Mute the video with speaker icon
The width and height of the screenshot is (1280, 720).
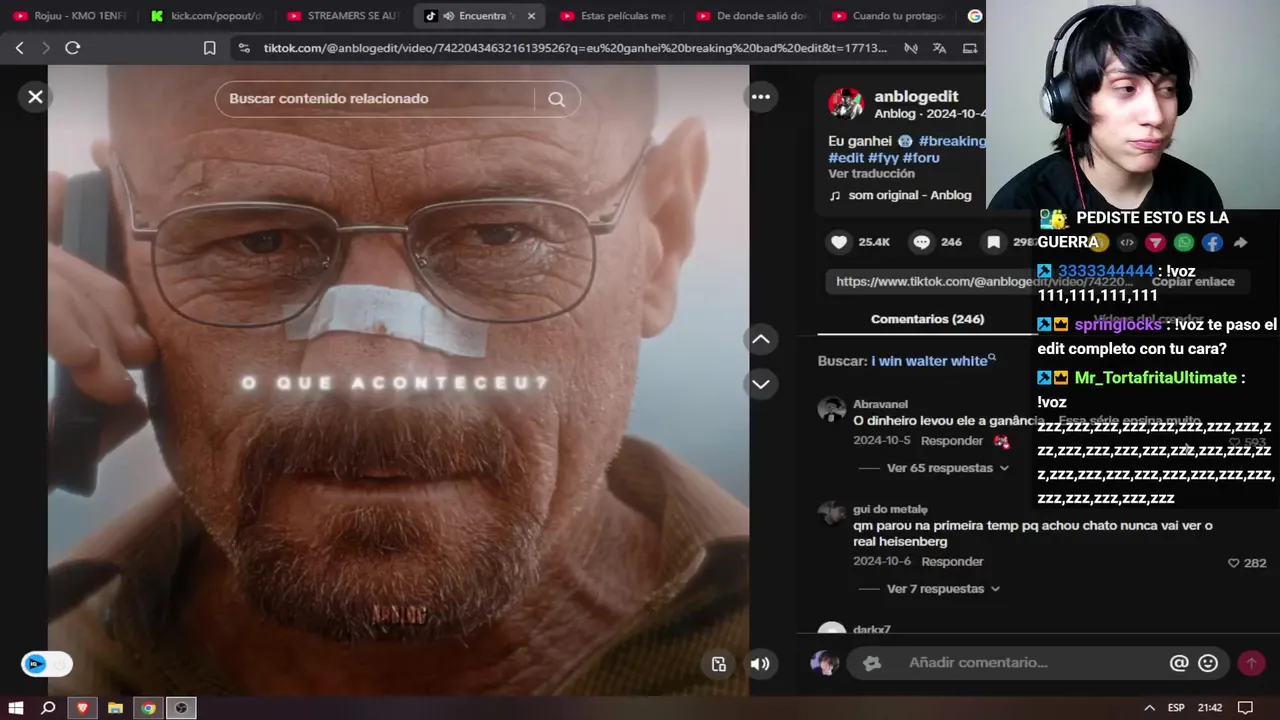pyautogui.click(x=760, y=664)
